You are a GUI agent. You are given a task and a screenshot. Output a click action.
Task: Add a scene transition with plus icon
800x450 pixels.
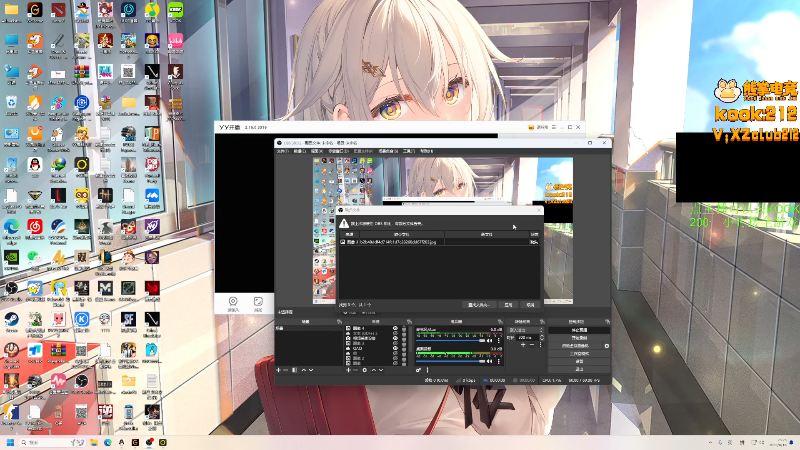523,344
